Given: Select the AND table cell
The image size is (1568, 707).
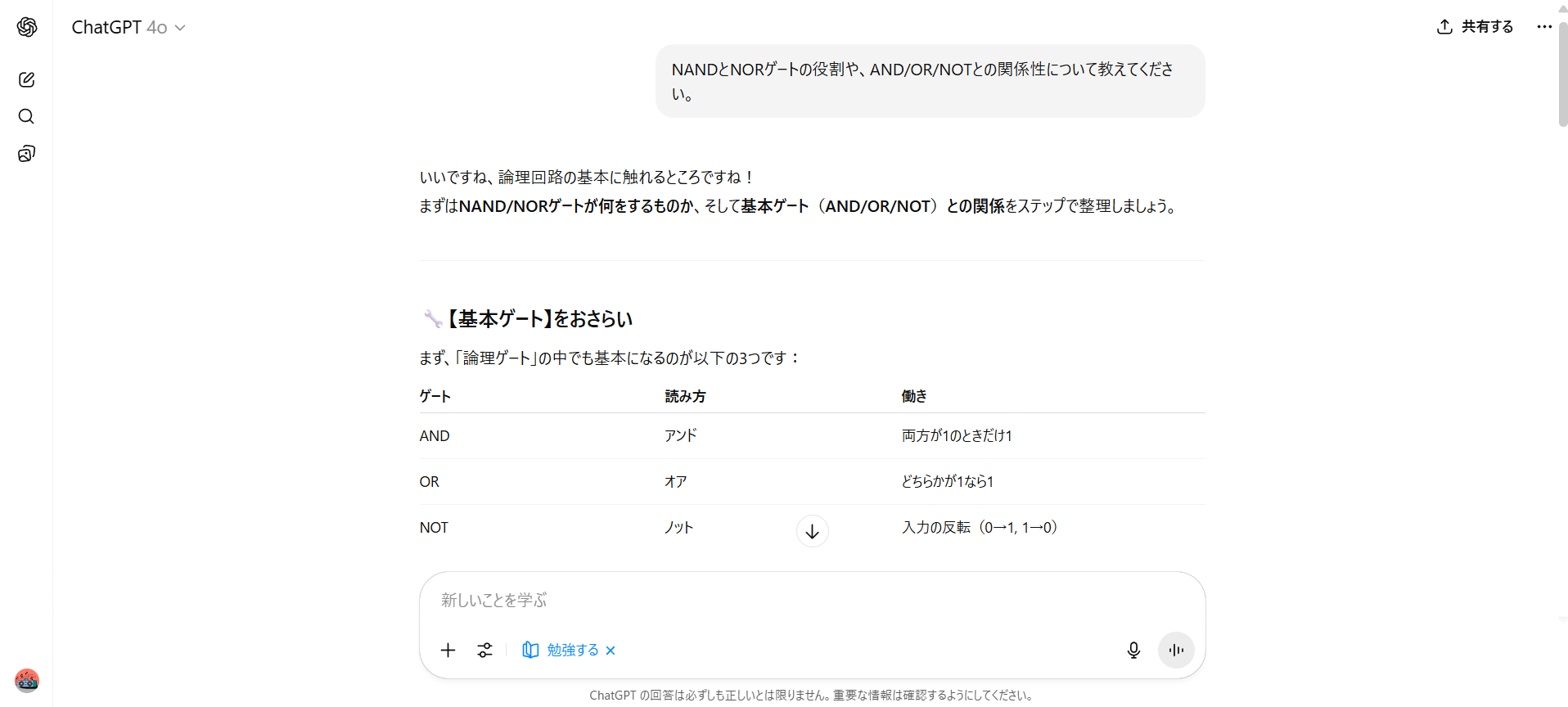Looking at the screenshot, I should (435, 436).
